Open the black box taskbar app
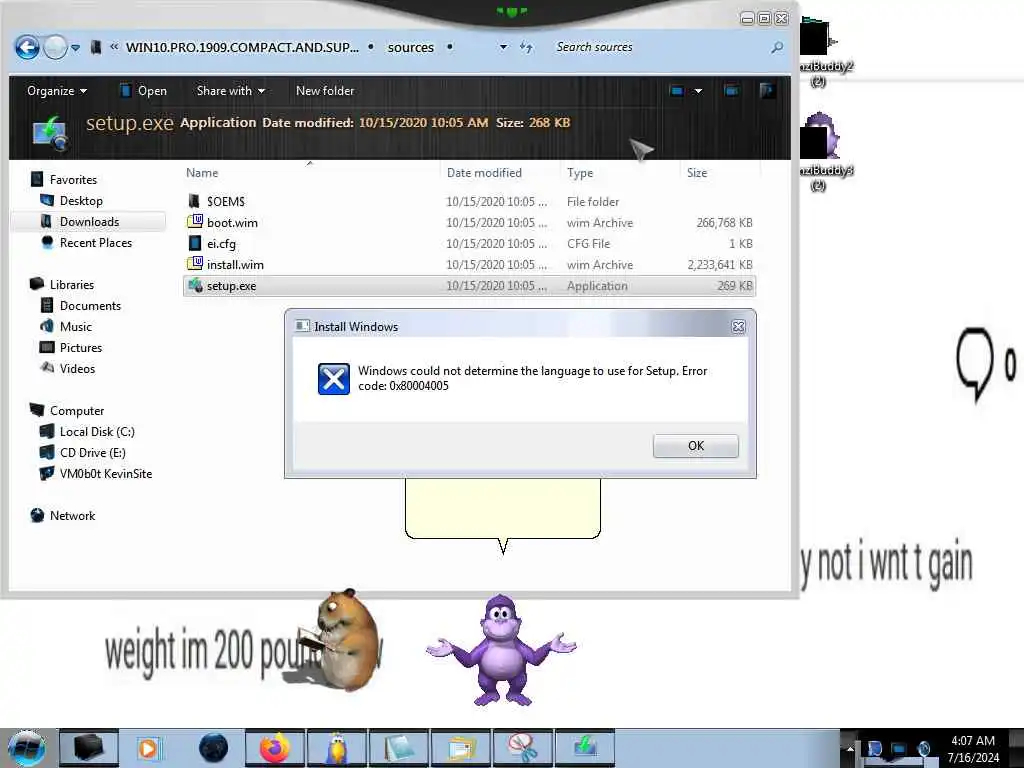 point(89,748)
